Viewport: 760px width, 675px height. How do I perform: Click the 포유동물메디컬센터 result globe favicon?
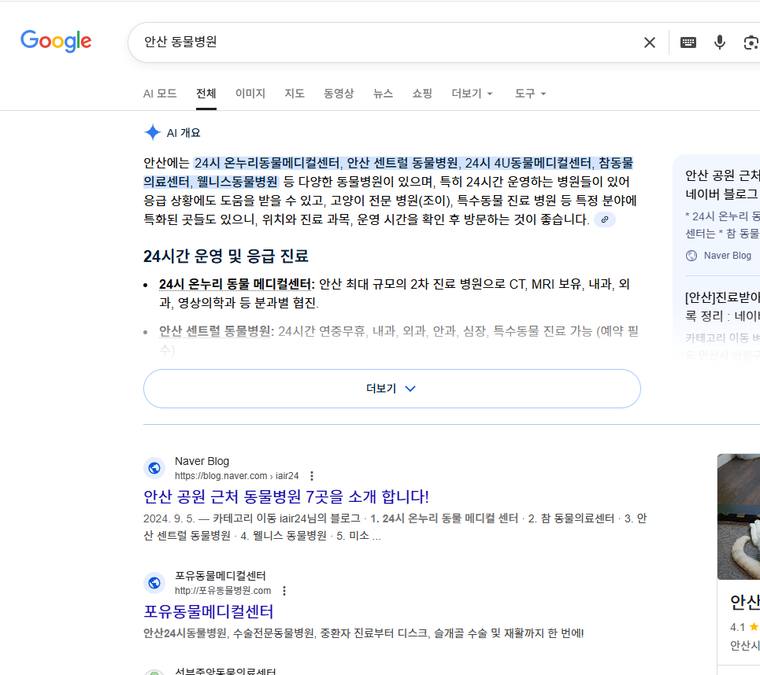[x=154, y=582]
